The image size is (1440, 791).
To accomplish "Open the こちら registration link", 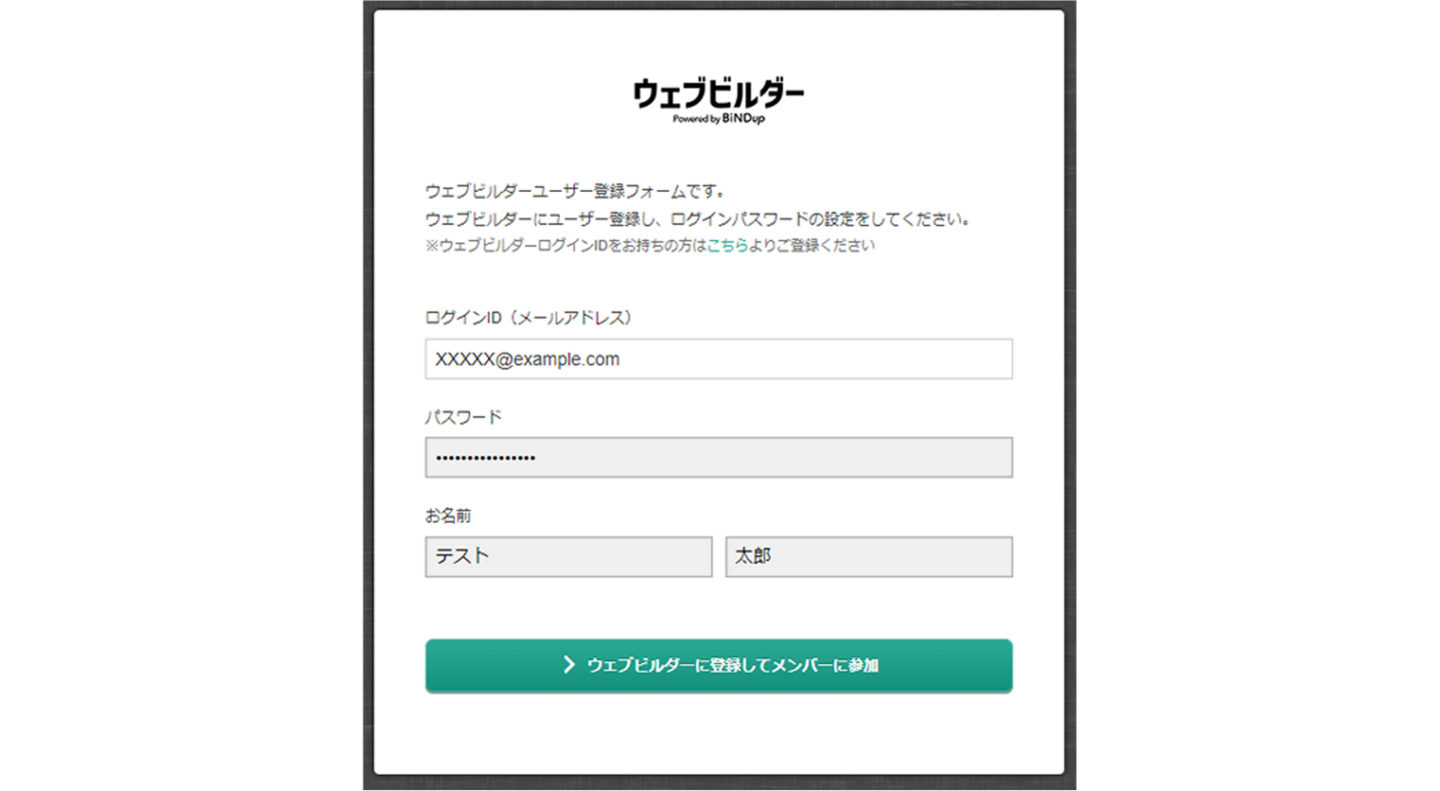I will tap(727, 246).
